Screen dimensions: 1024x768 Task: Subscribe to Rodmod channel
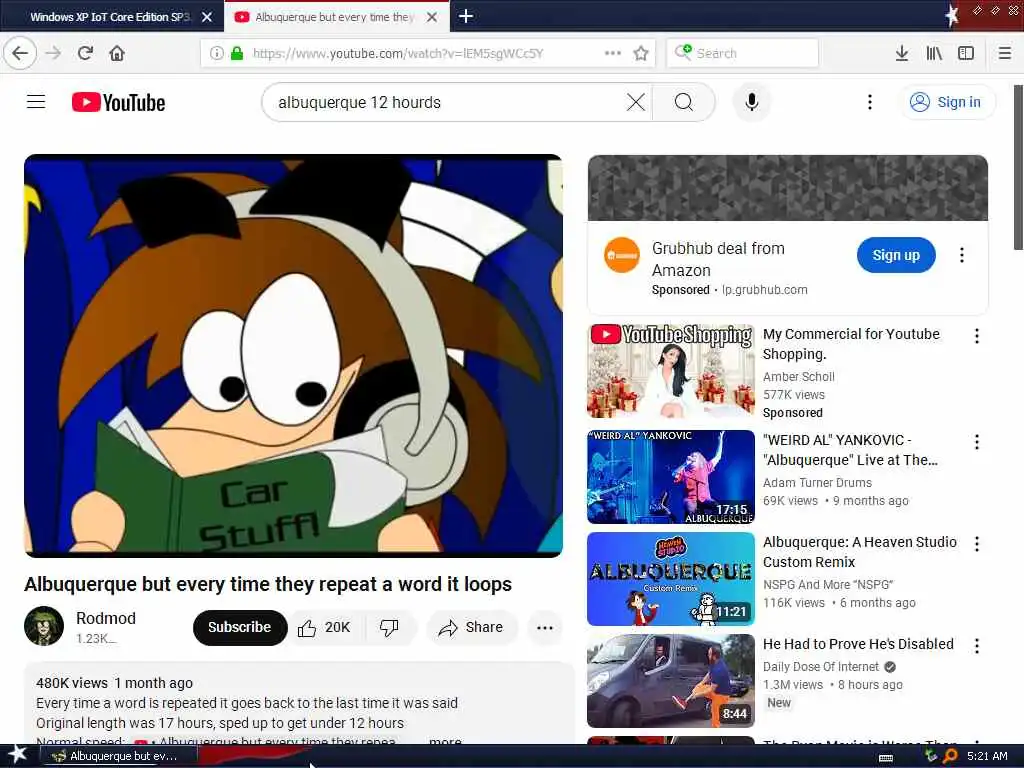pos(240,627)
